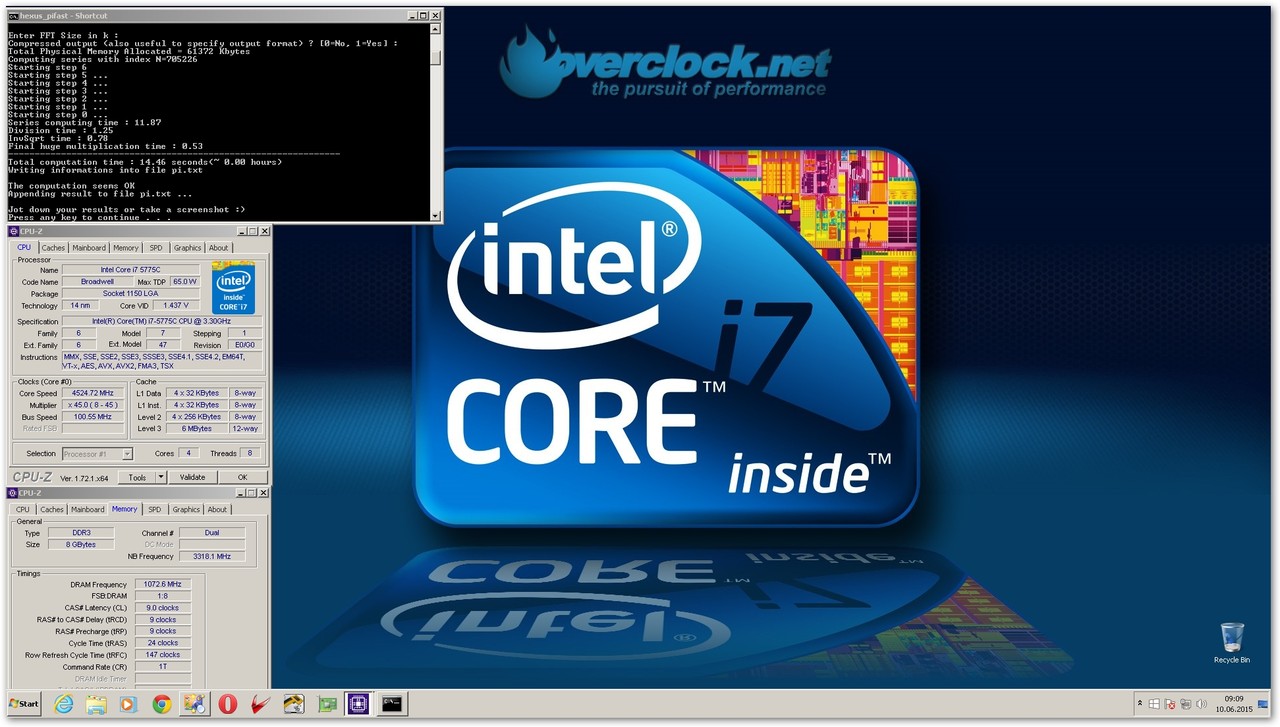The image size is (1280, 727).
Task: Click CPU-Z title bar icon in upper window
Action: pos(13,231)
